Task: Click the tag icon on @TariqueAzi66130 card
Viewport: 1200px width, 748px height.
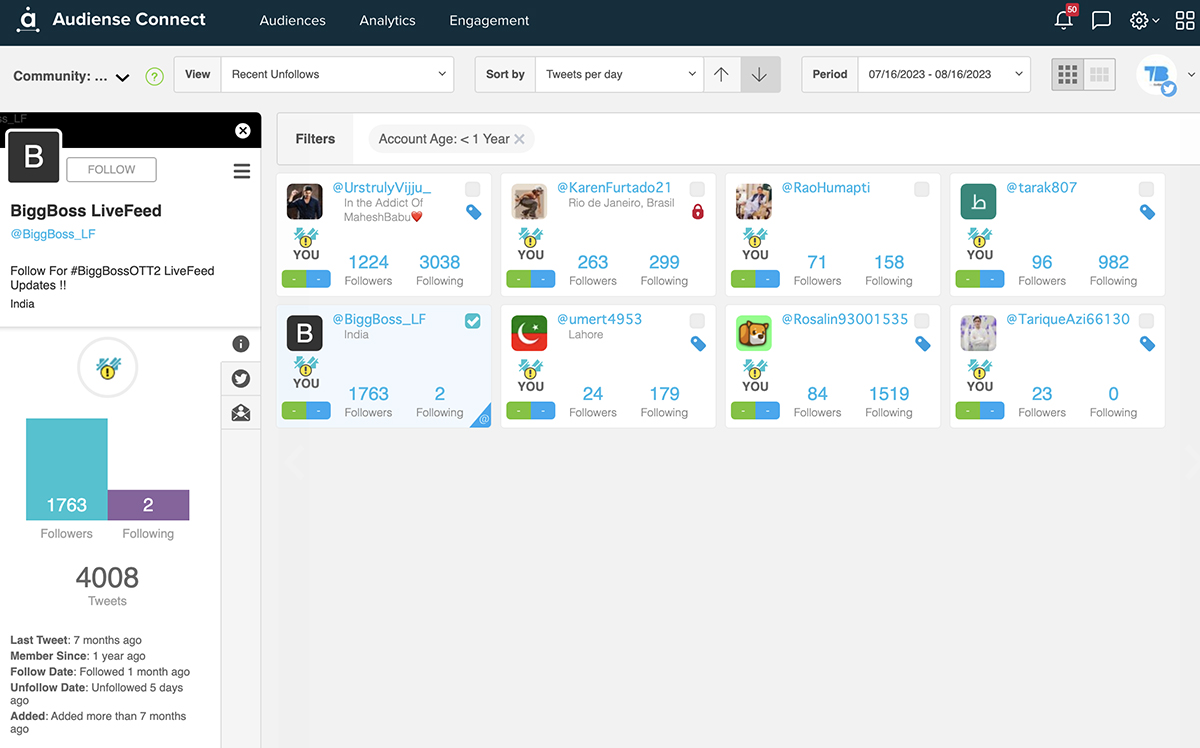Action: coord(1147,343)
